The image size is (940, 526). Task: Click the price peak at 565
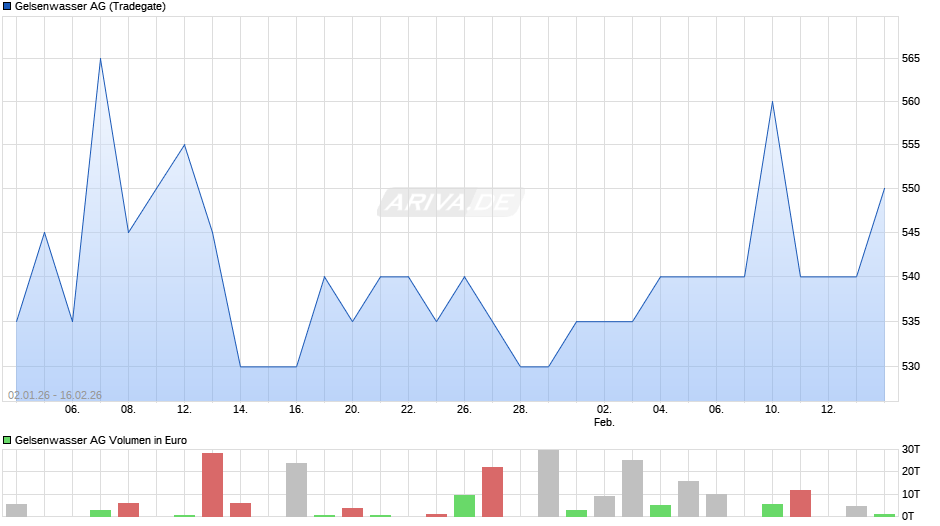click(100, 59)
